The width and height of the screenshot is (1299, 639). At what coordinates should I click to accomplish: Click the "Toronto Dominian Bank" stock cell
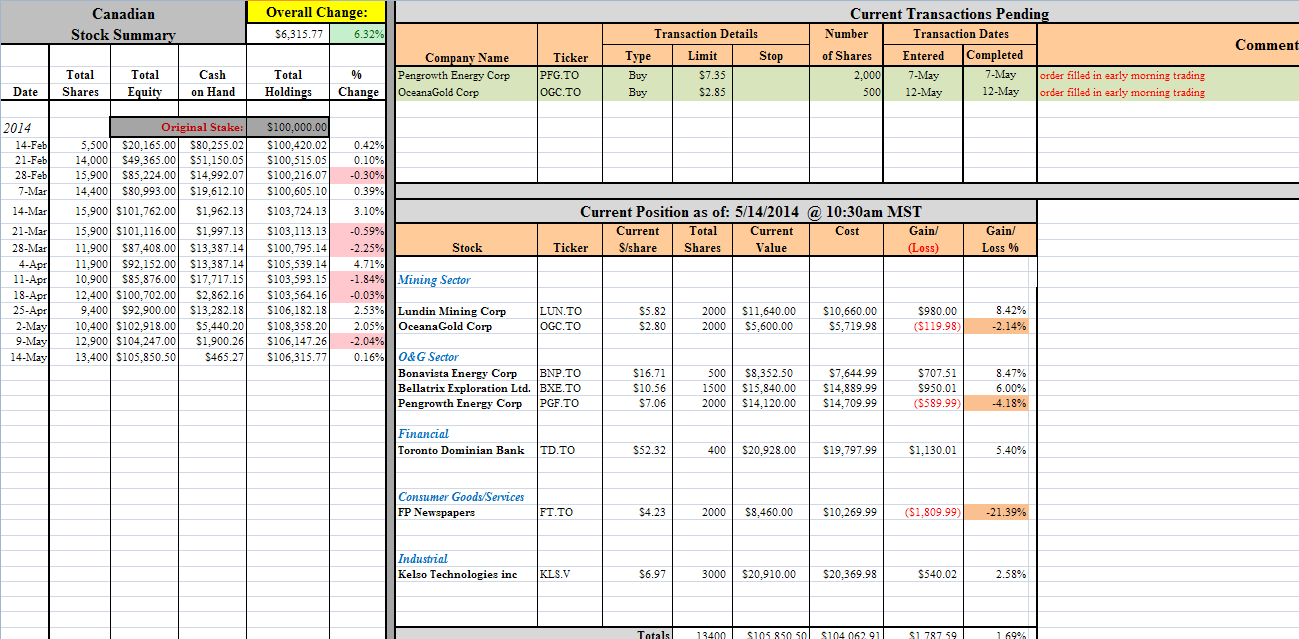point(467,450)
